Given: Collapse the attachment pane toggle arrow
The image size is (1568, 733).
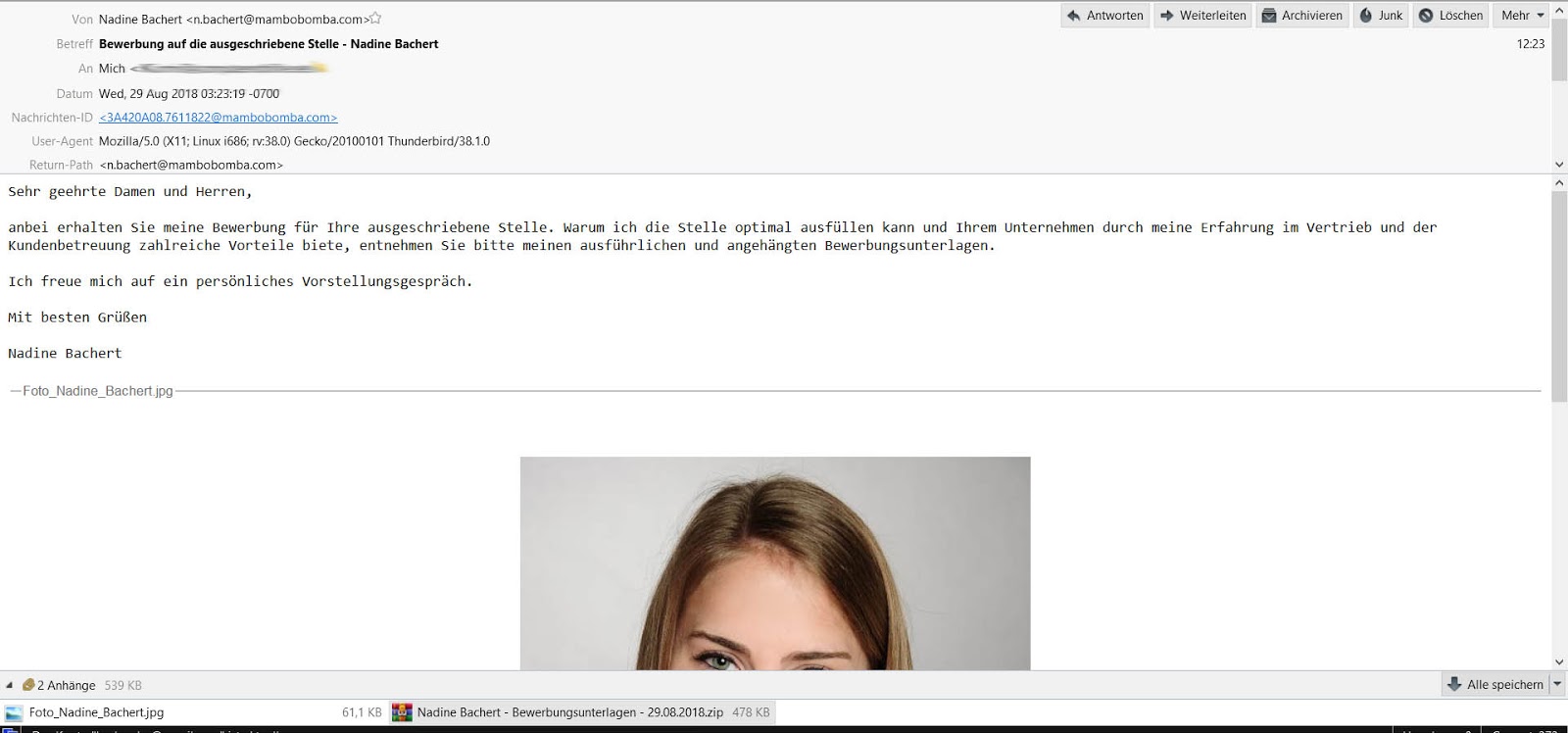Looking at the screenshot, I should 10,685.
